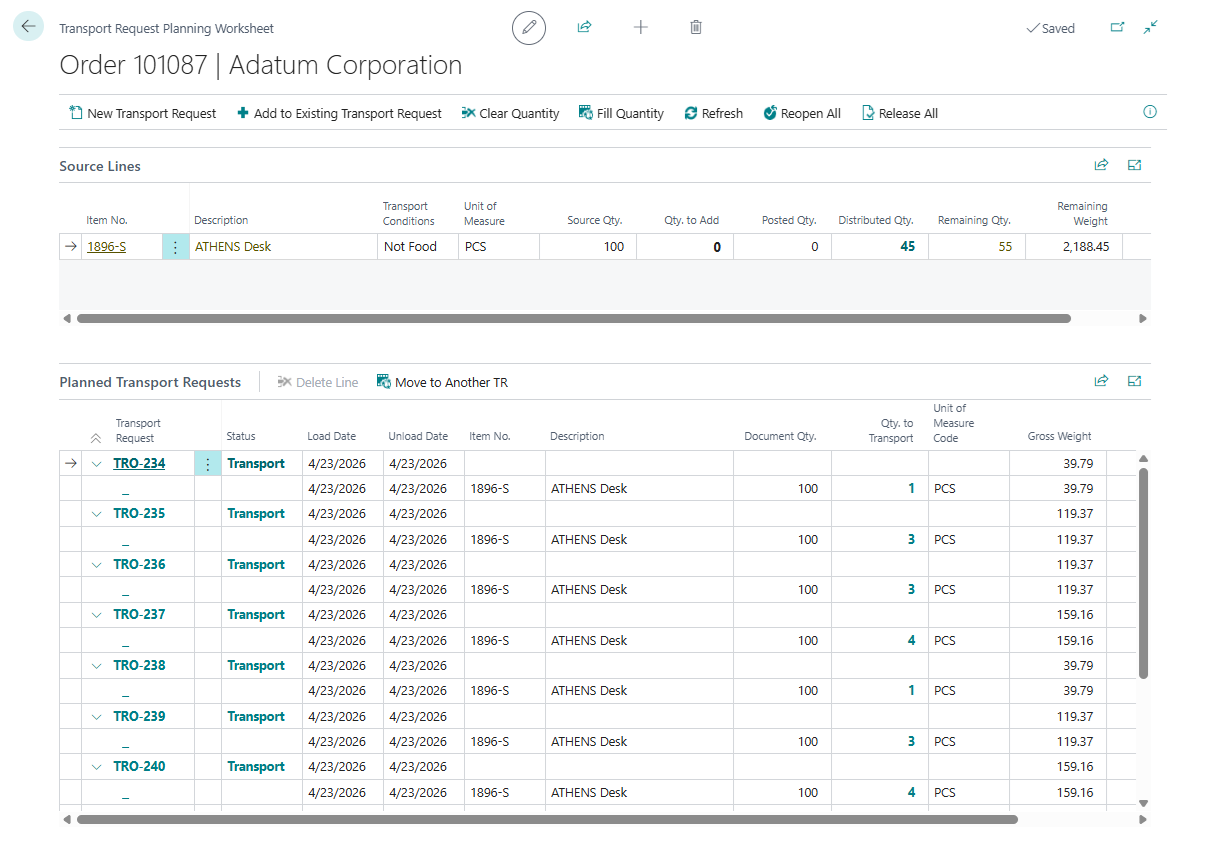Open TRO-237 transport request link
This screenshot has width=1225, height=845.
click(x=139, y=615)
